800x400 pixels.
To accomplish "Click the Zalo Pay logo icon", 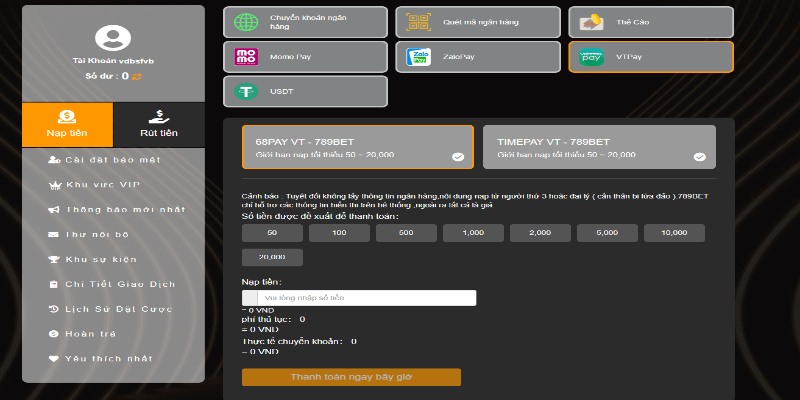I will point(418,57).
